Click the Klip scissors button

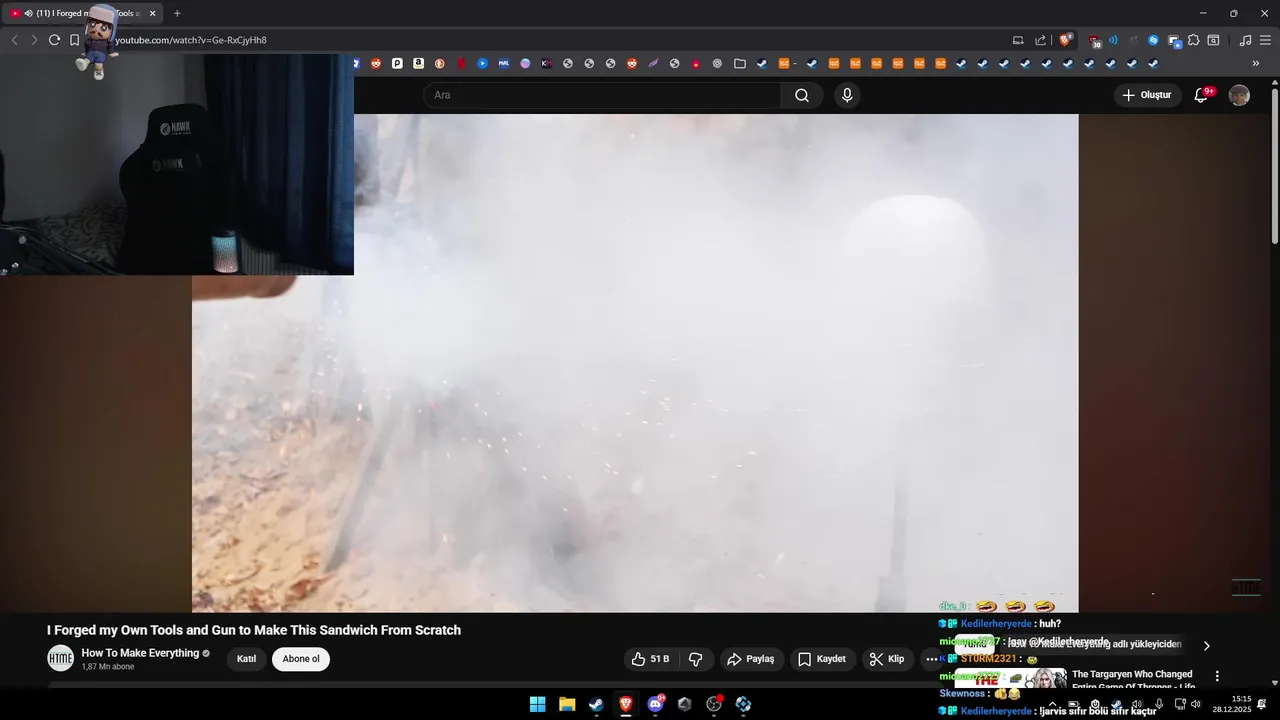(x=887, y=659)
